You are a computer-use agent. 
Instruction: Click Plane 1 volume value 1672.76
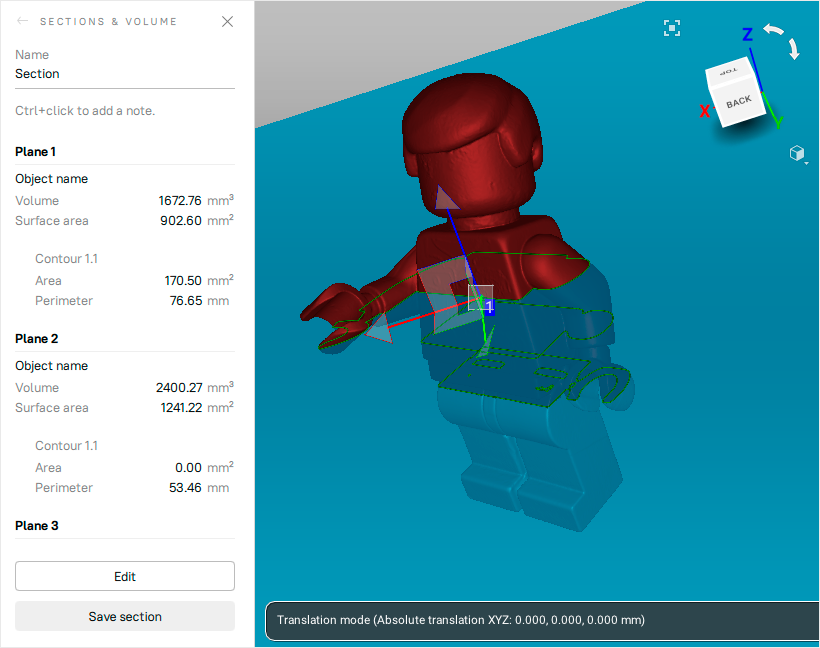pyautogui.click(x=180, y=201)
